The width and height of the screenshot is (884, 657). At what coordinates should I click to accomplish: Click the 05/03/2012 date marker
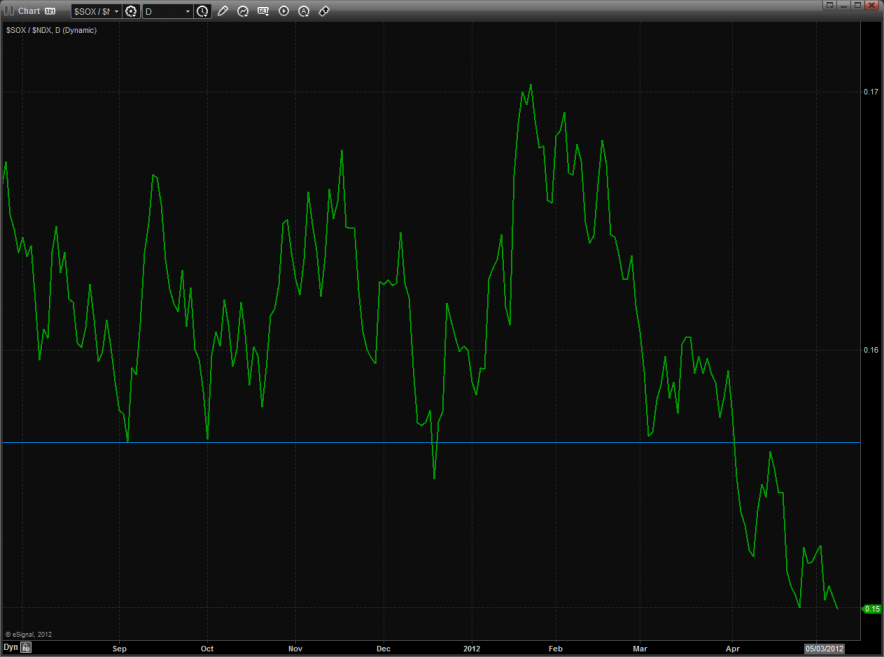[826, 648]
